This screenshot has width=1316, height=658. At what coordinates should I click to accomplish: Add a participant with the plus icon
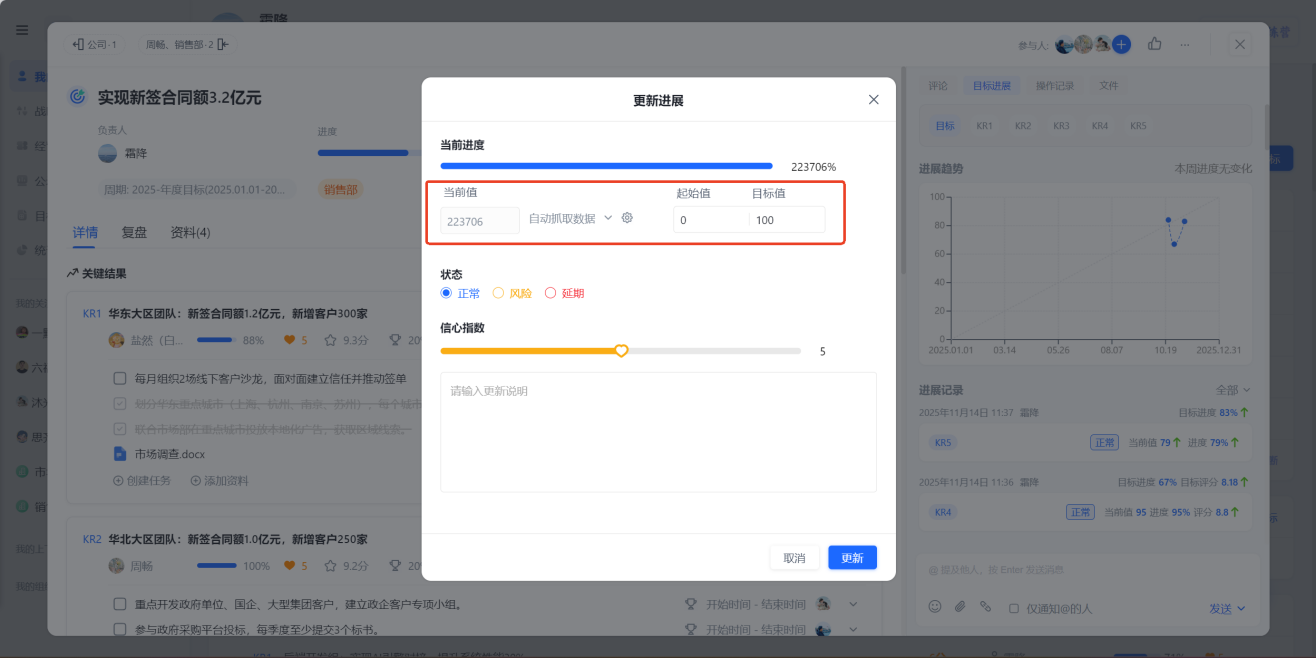point(1121,44)
